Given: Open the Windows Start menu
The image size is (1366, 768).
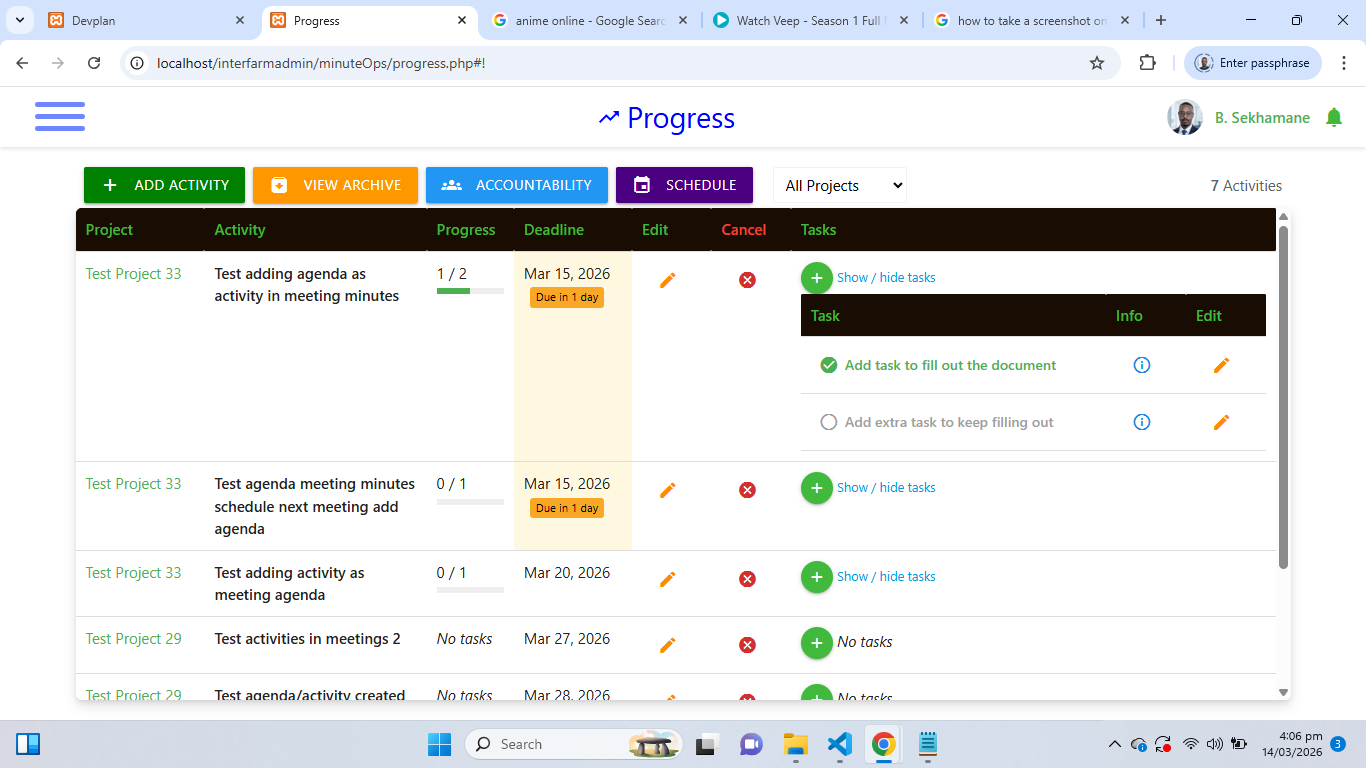Looking at the screenshot, I should tap(439, 744).
